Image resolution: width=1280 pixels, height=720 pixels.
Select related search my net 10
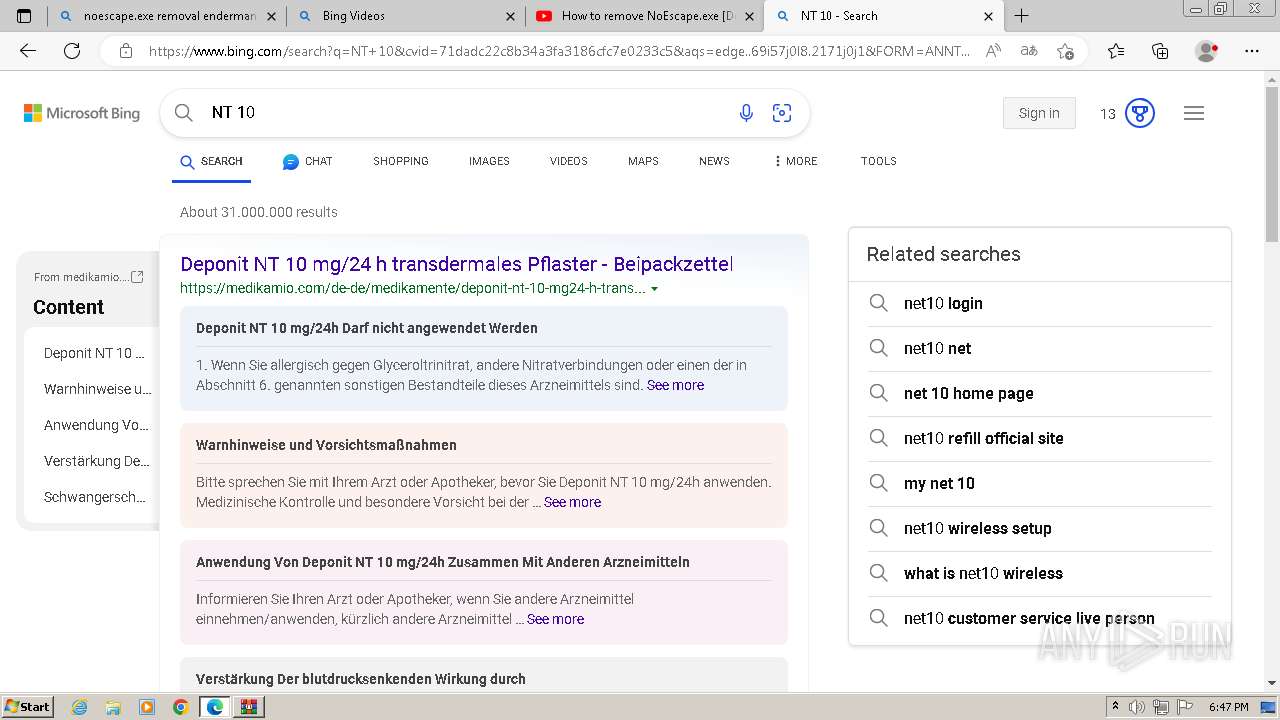pyautogui.click(x=1040, y=483)
